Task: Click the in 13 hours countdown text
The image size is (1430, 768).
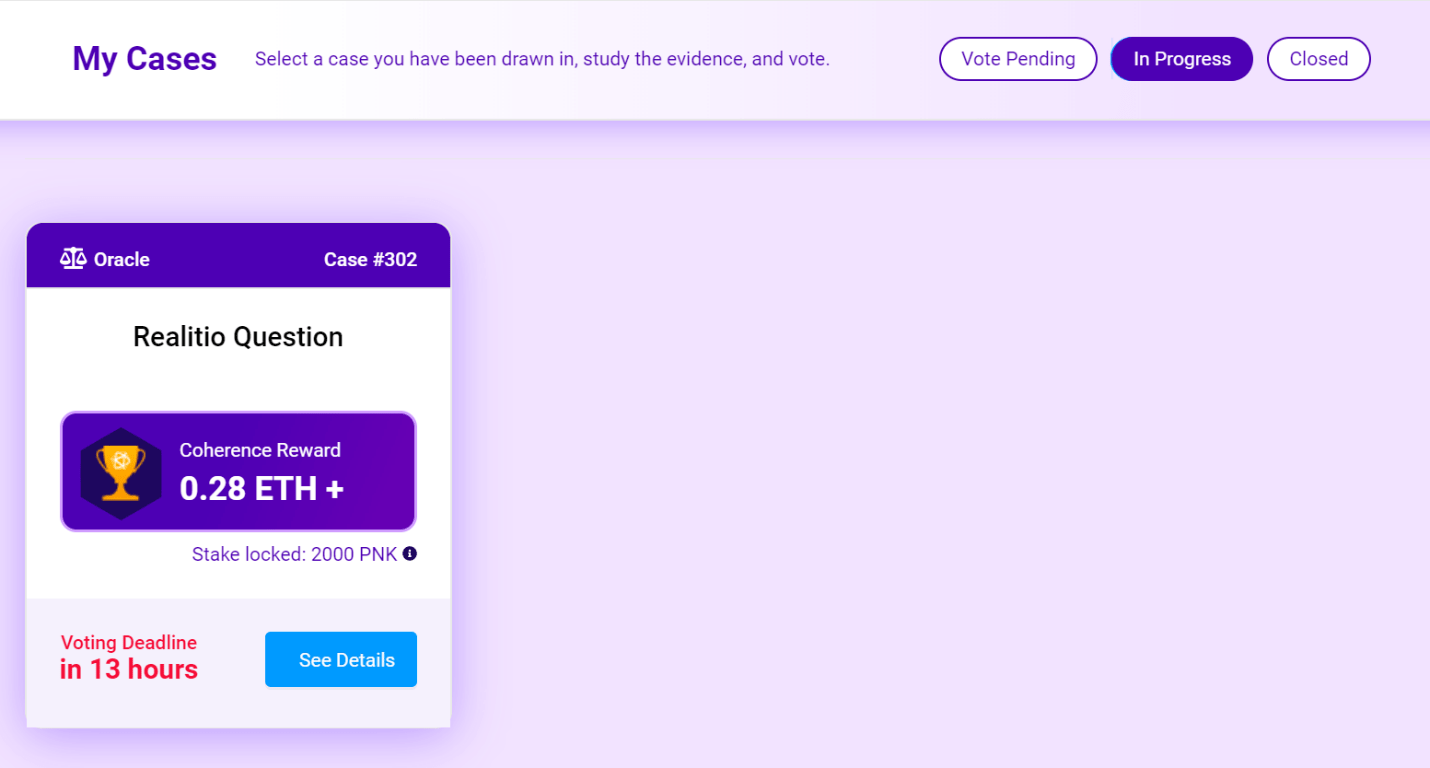Action: click(128, 669)
